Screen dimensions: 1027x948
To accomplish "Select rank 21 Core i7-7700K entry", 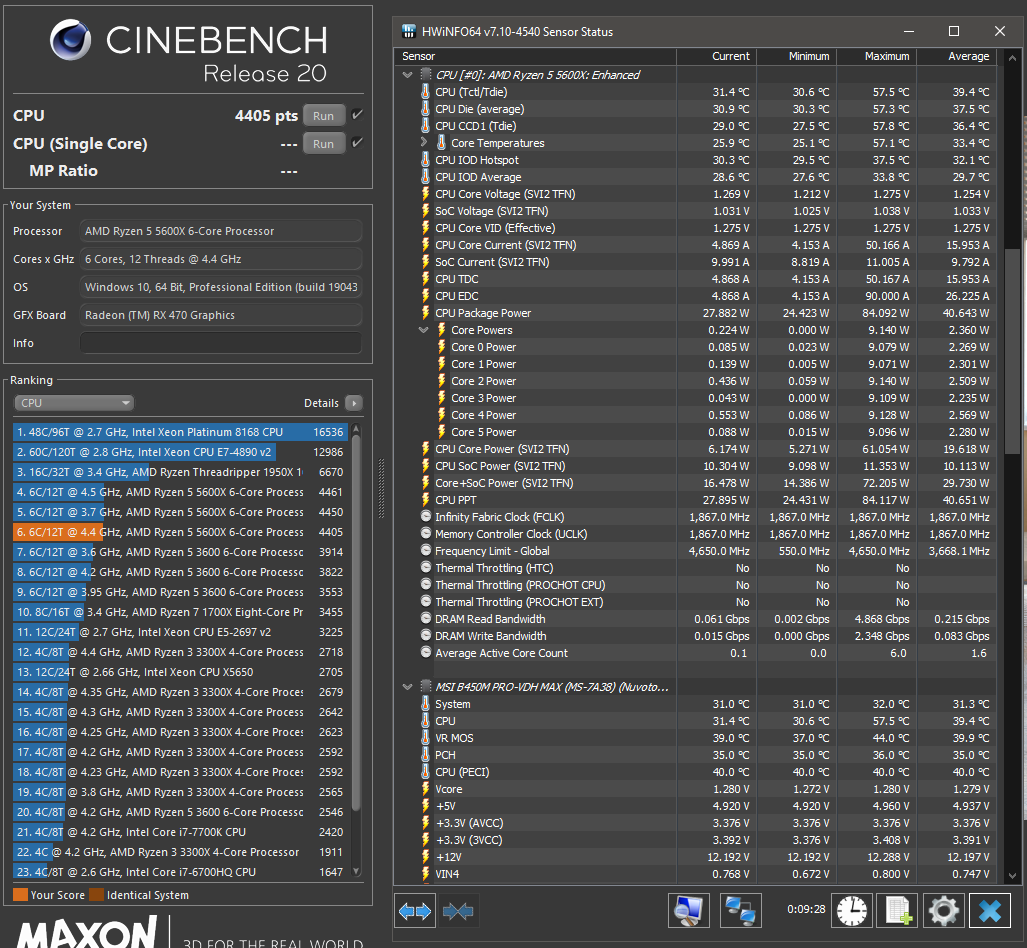I will (x=180, y=832).
